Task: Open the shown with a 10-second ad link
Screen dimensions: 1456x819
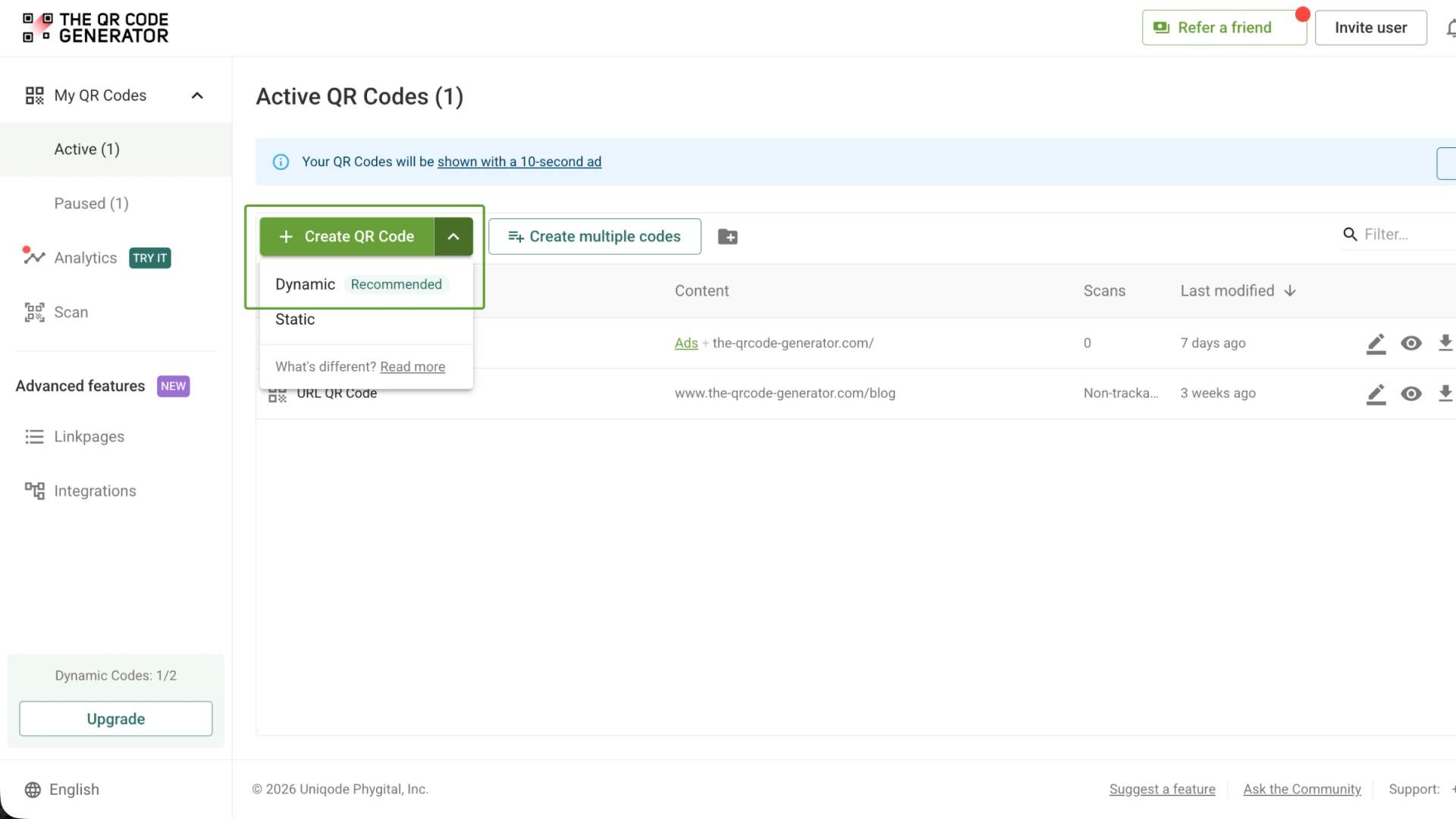Action: 519,162
